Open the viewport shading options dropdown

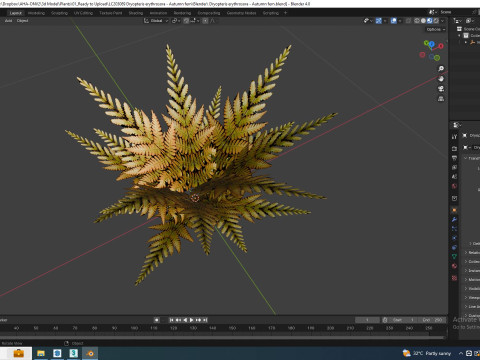click(x=442, y=21)
